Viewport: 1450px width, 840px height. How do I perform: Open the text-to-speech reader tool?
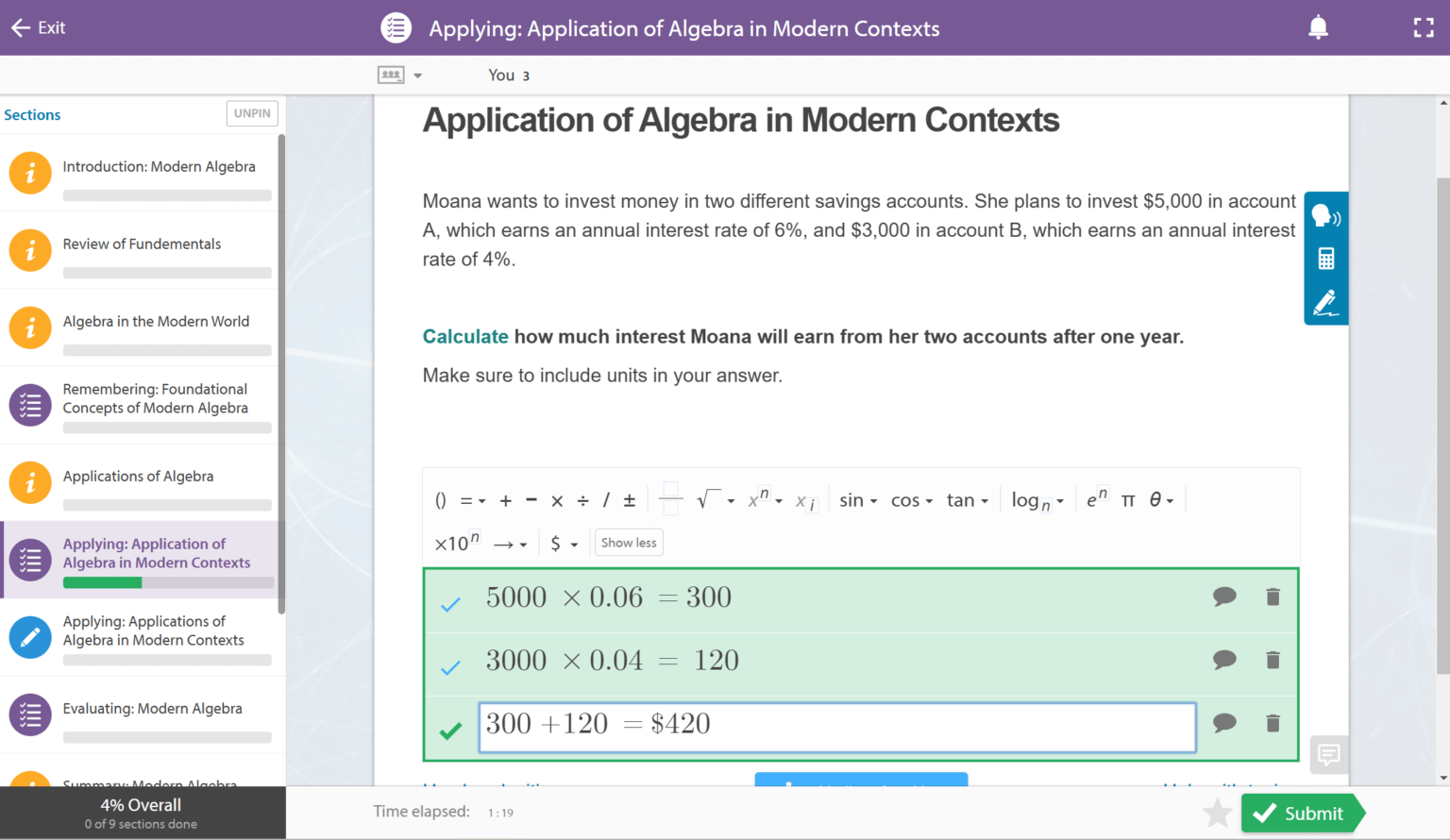coord(1325,215)
